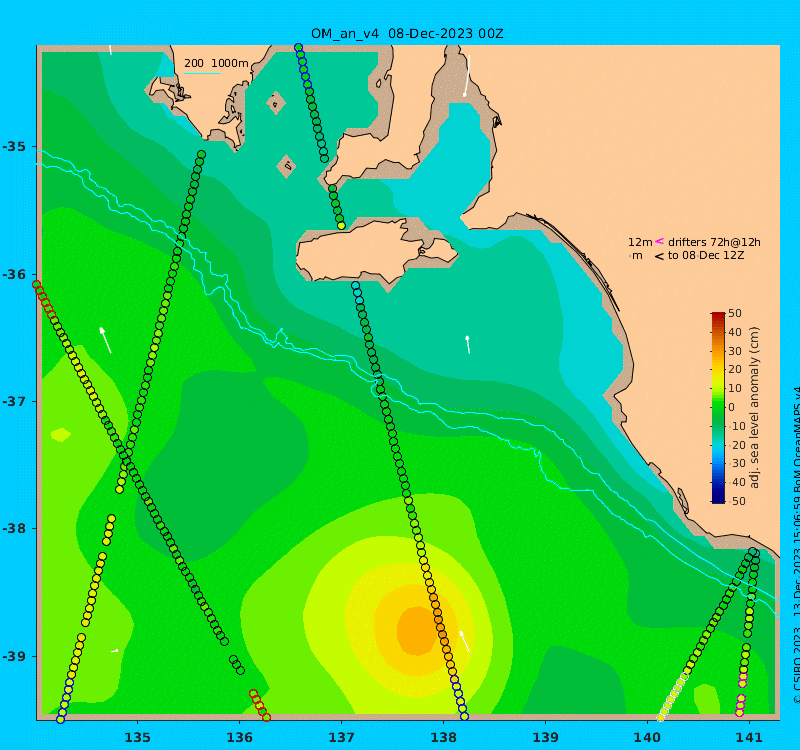Click latitude axis label -36
The height and width of the screenshot is (750, 800).
14,274
